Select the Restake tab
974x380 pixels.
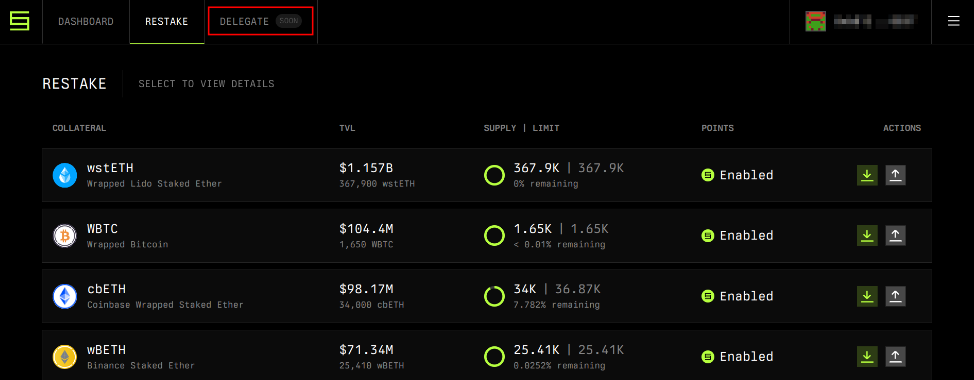(x=166, y=22)
